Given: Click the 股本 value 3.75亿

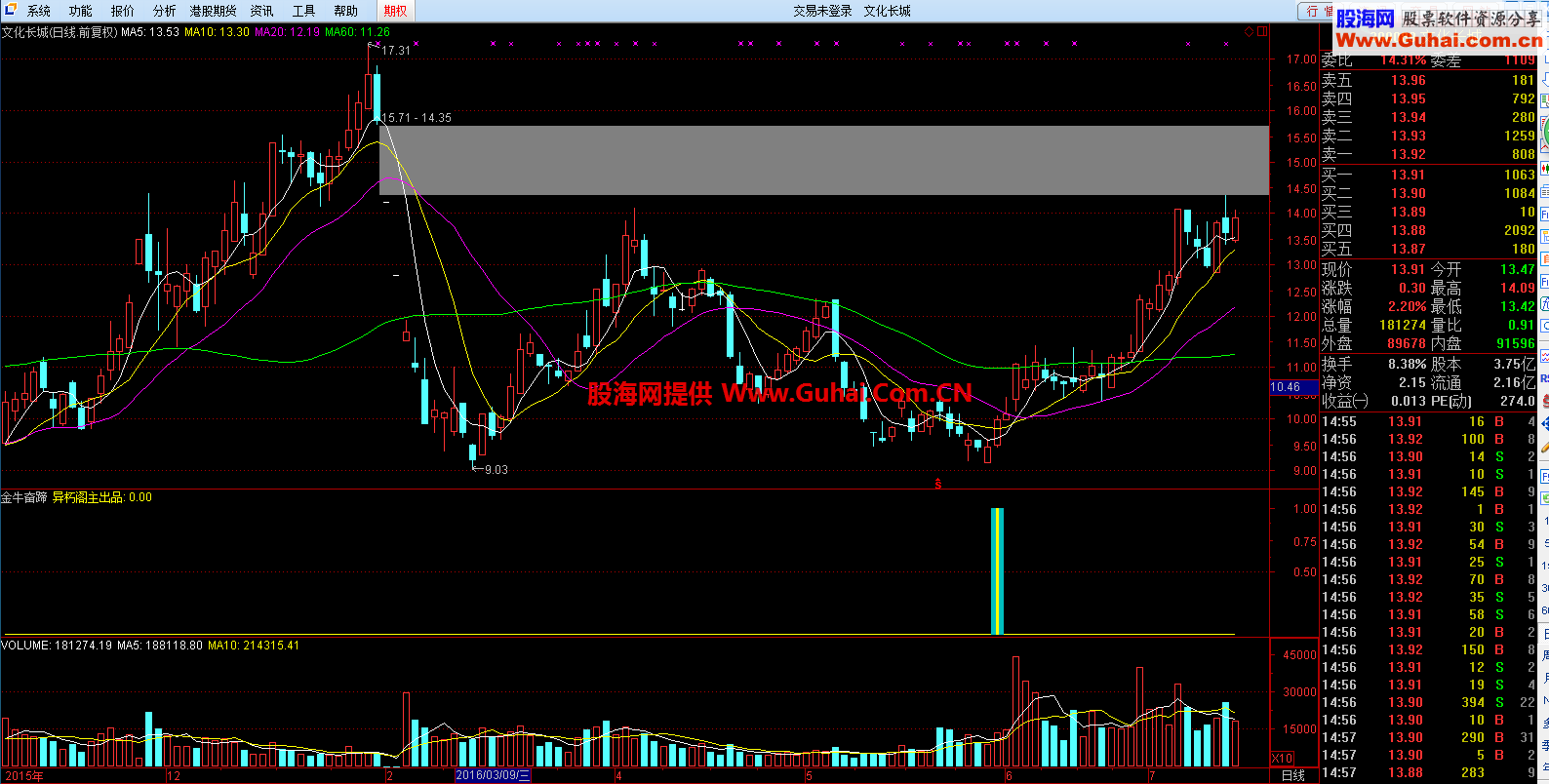Looking at the screenshot, I should [x=1514, y=365].
